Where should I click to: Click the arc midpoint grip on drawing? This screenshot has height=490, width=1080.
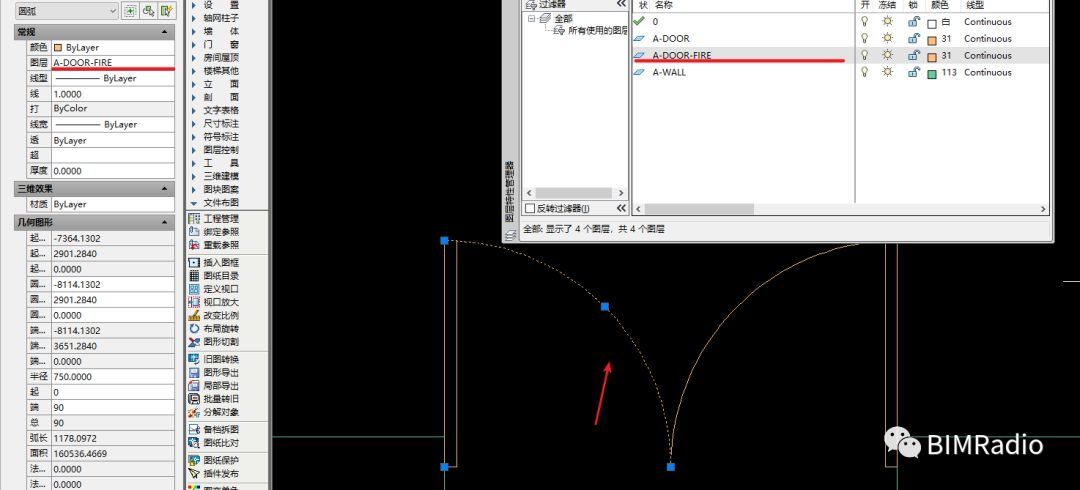tap(605, 306)
